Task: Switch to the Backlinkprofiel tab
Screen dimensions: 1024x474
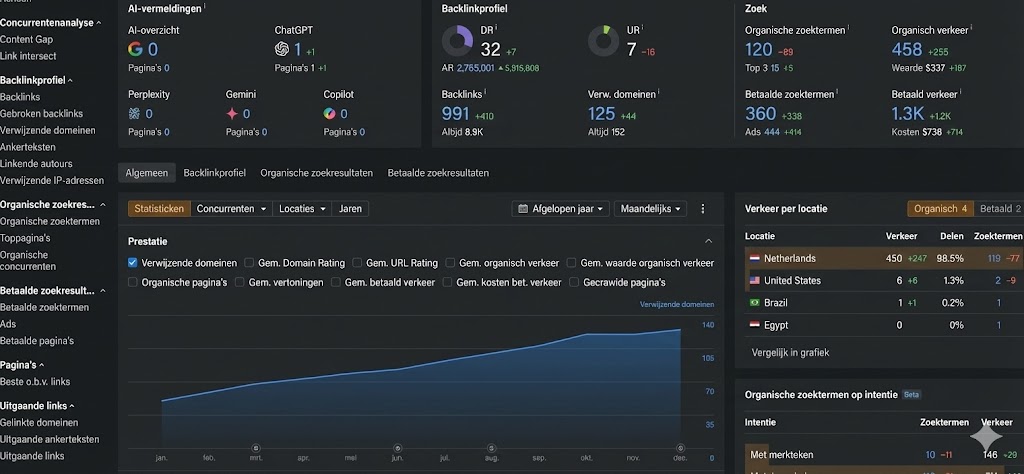Action: point(214,173)
